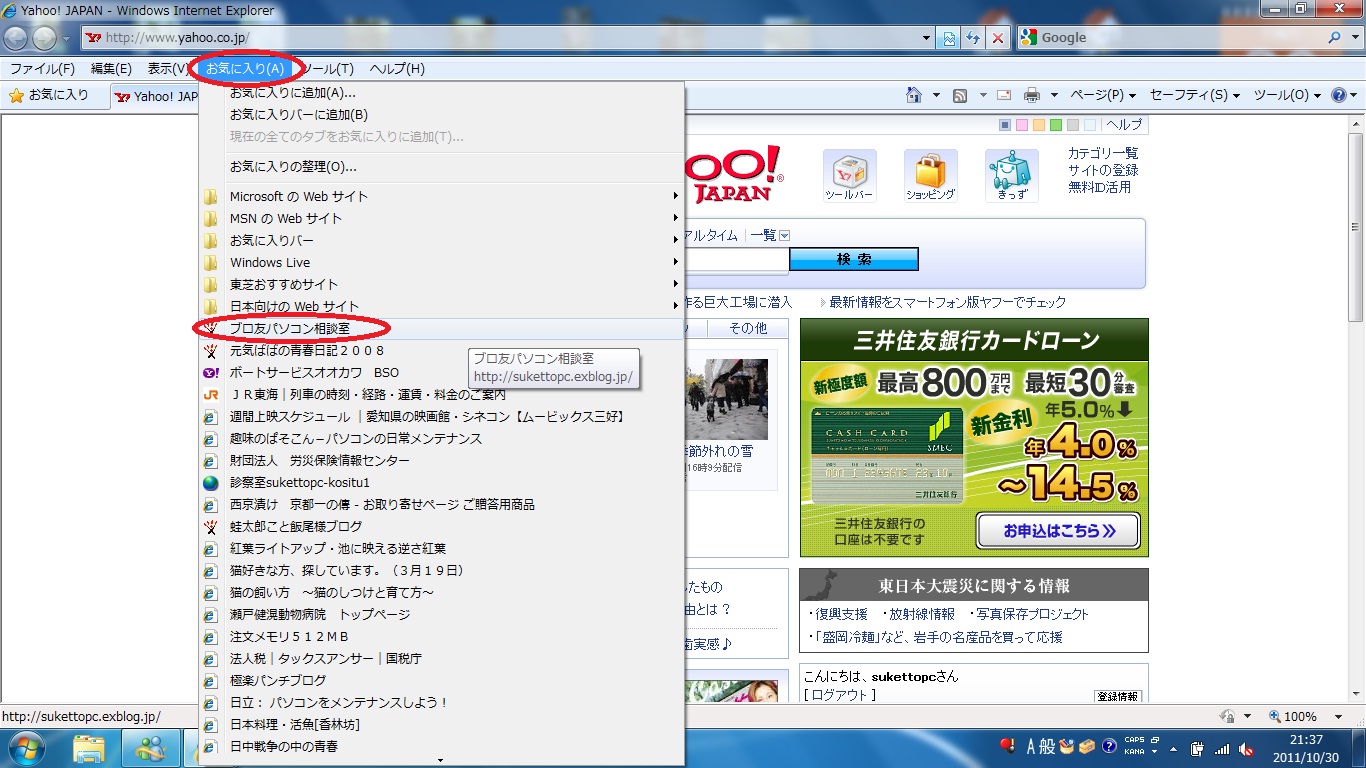Image resolution: width=1366 pixels, height=768 pixels.
Task: Click the status bar protected mode icon
Action: 1228,716
